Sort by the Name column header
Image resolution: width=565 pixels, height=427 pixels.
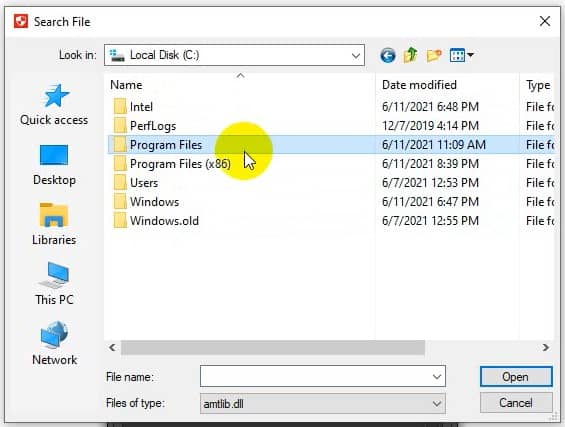click(126, 85)
